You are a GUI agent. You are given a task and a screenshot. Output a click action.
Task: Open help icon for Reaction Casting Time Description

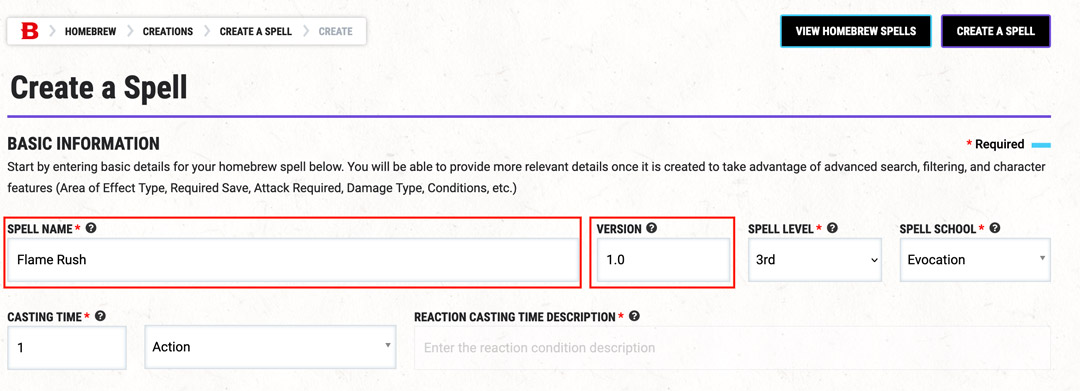click(x=634, y=316)
